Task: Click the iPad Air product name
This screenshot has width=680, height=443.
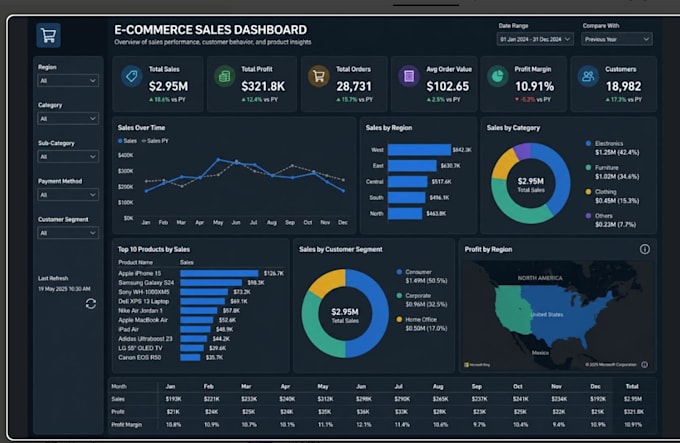Action: [128, 329]
